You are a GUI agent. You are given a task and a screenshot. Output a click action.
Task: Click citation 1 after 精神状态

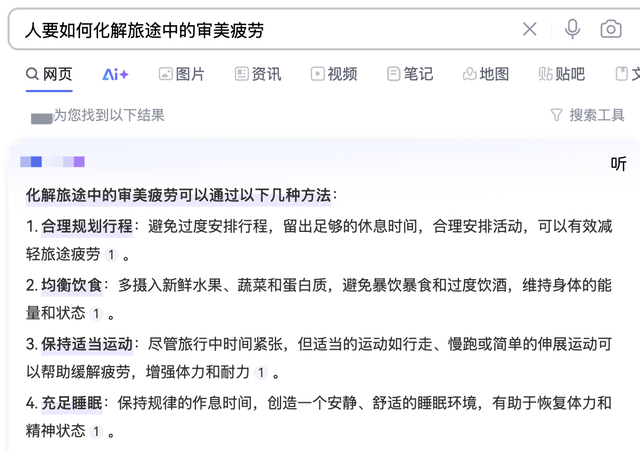(96, 431)
